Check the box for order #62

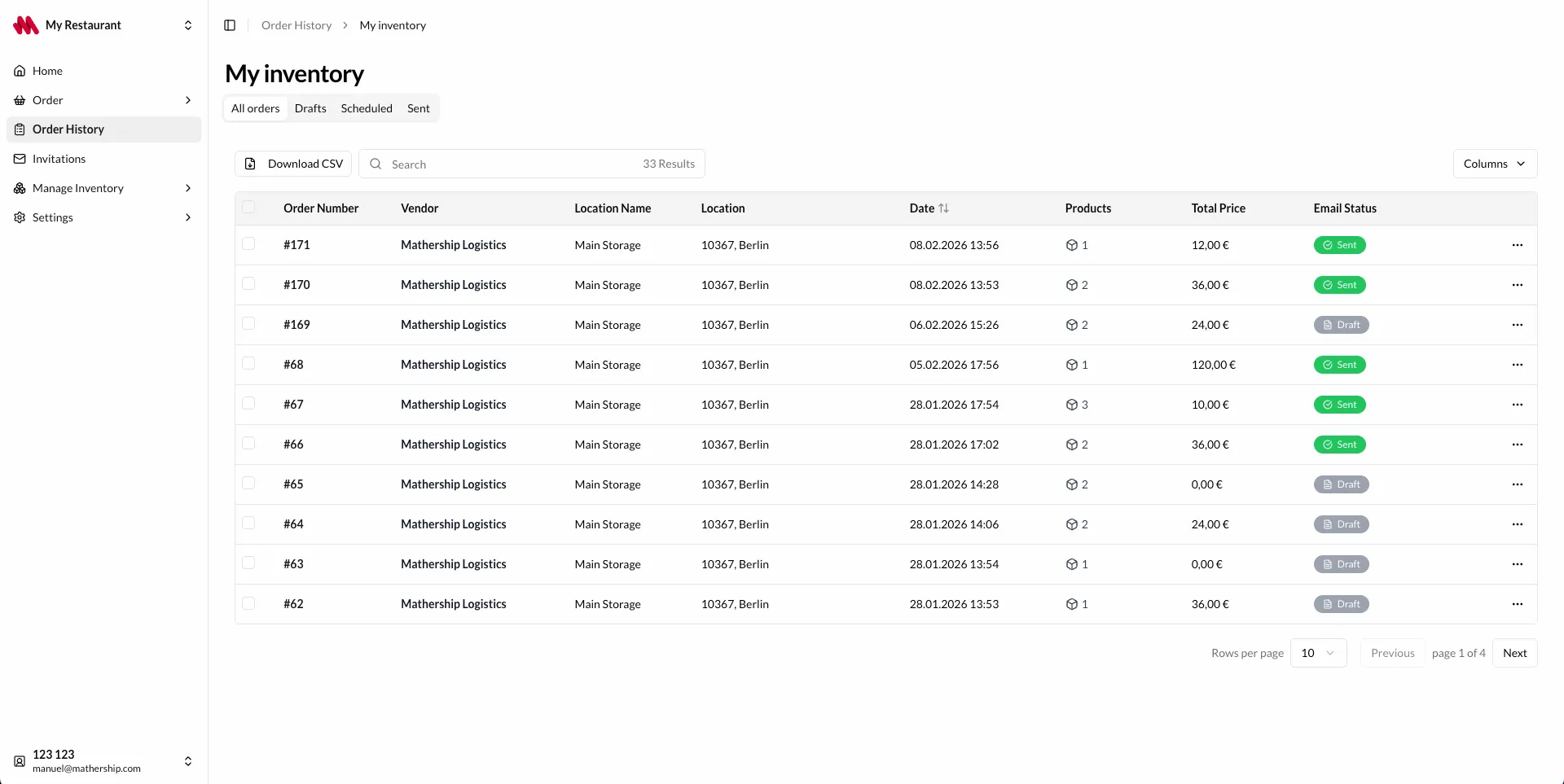coord(248,603)
